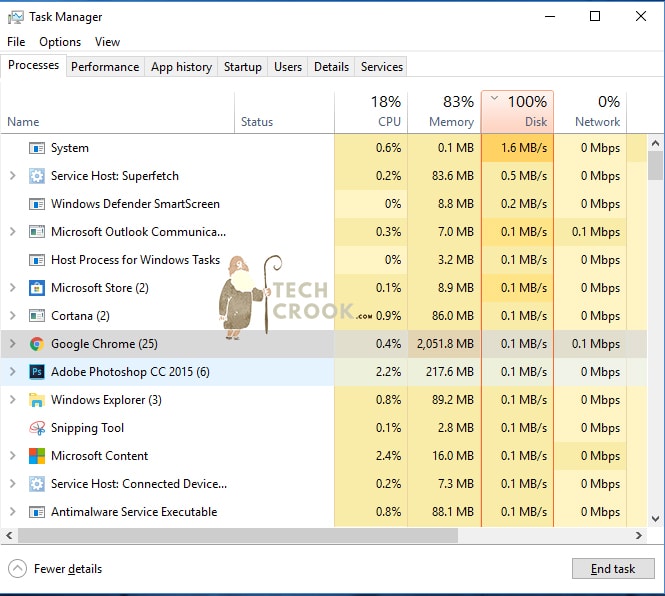
Task: Click the System process icon
Action: [x=37, y=148]
